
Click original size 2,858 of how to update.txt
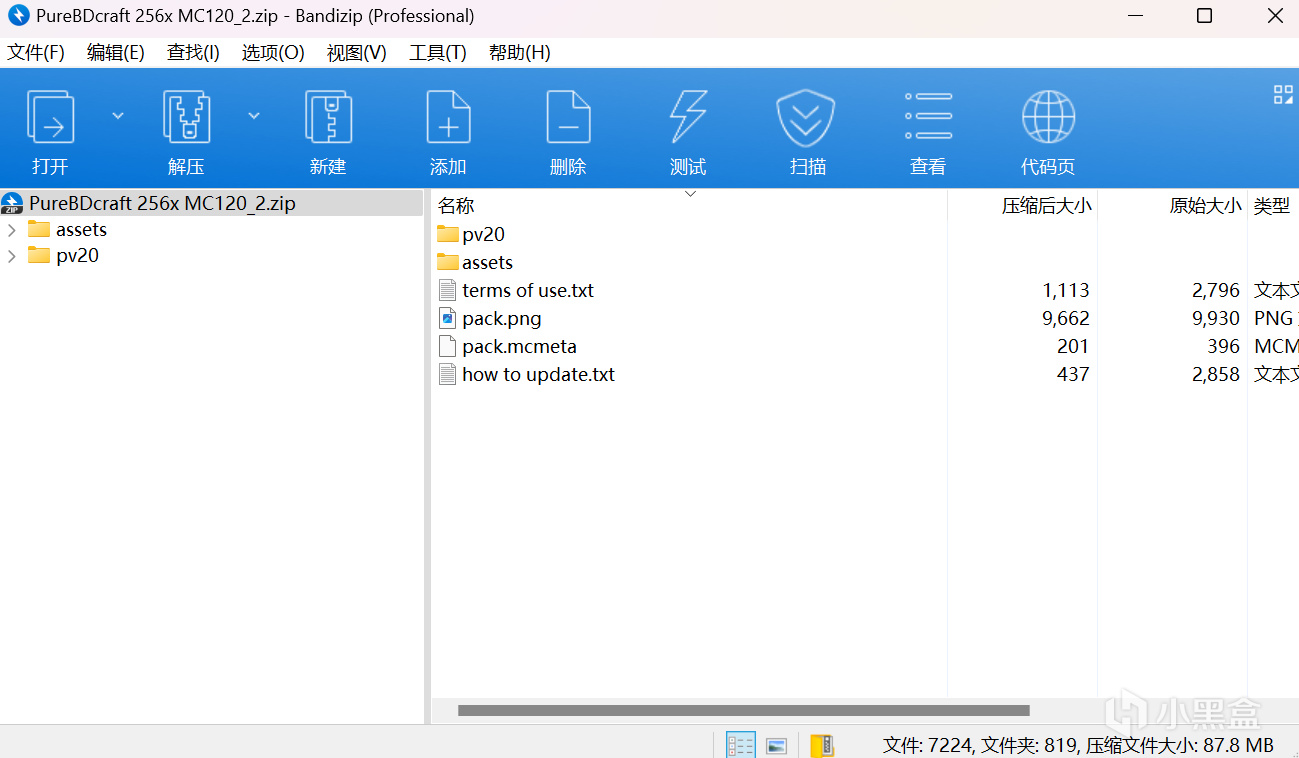pos(1216,375)
